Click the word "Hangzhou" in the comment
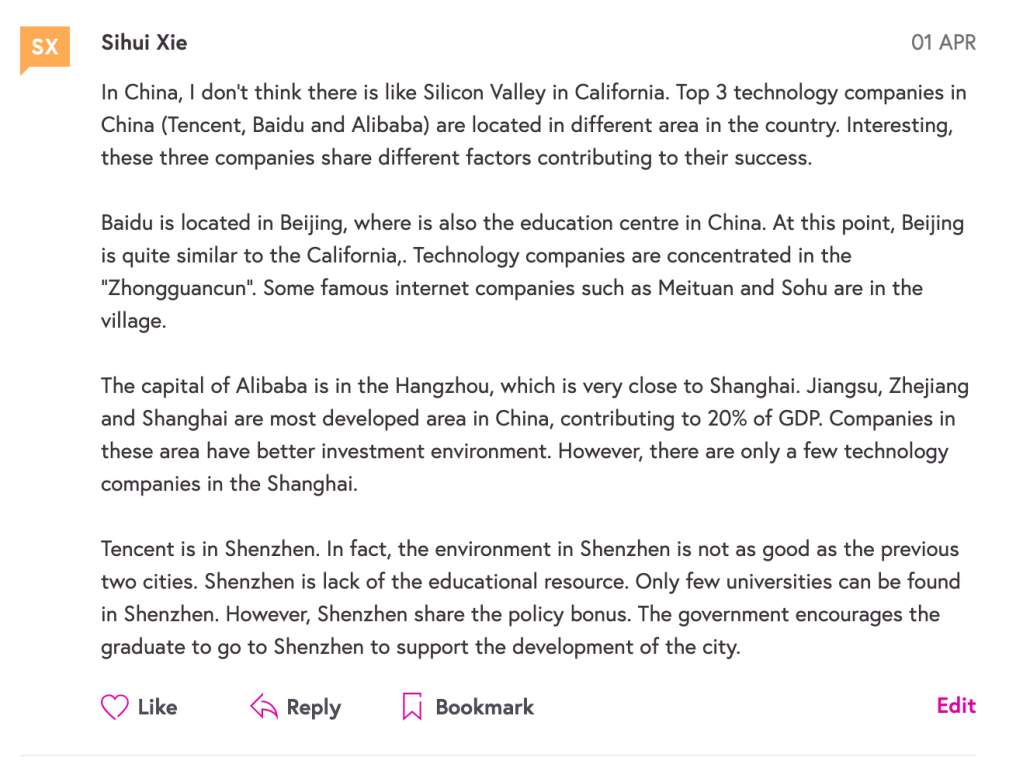 444,386
